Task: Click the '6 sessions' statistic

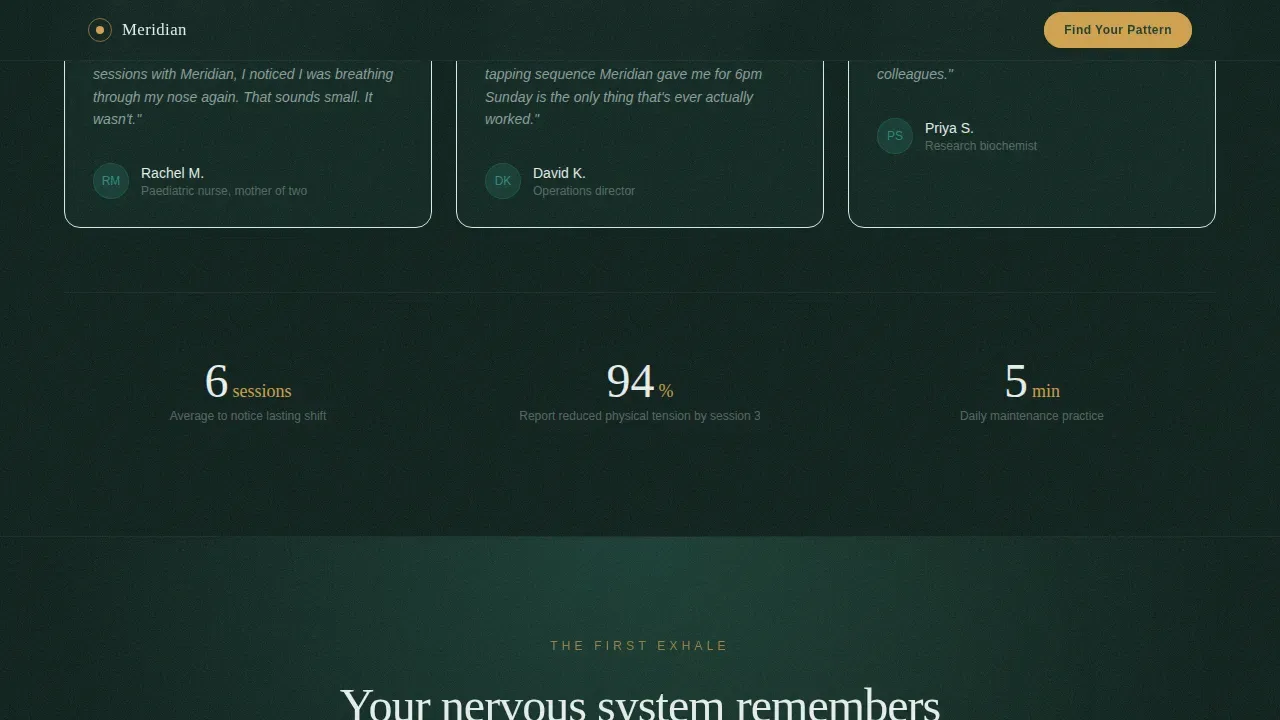Action: pos(248,382)
